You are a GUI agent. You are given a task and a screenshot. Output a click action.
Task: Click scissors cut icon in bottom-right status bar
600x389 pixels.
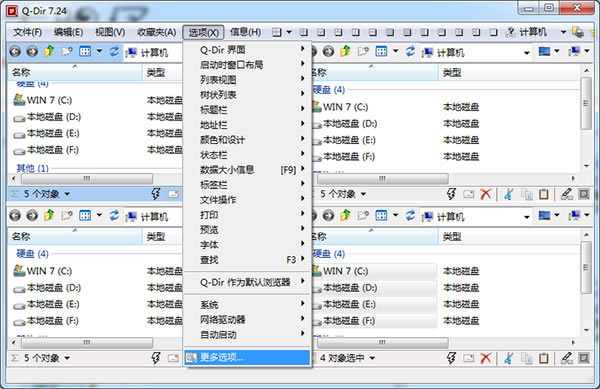tap(509, 358)
